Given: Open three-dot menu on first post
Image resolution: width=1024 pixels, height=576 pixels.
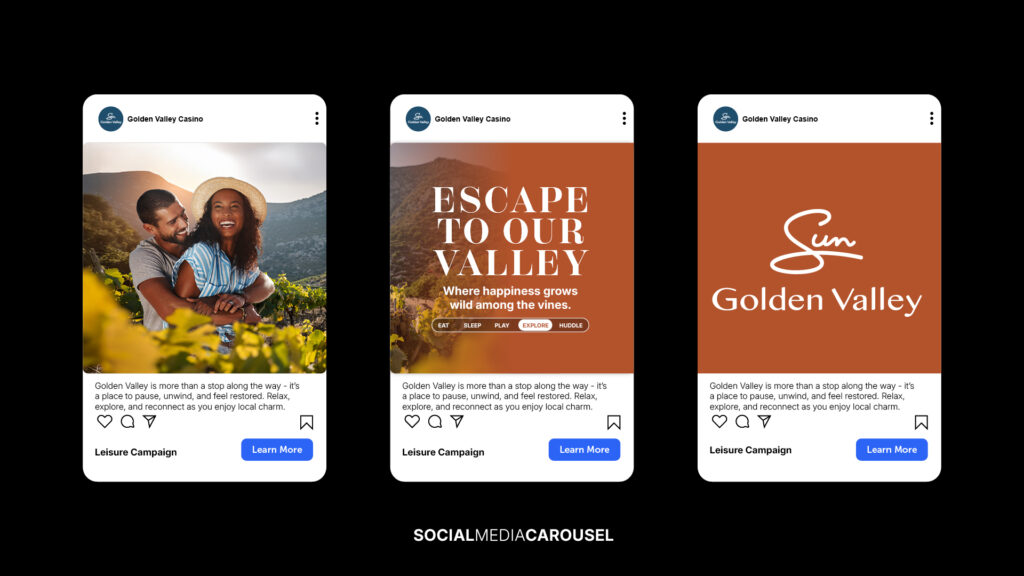Looking at the screenshot, I should click(x=317, y=118).
